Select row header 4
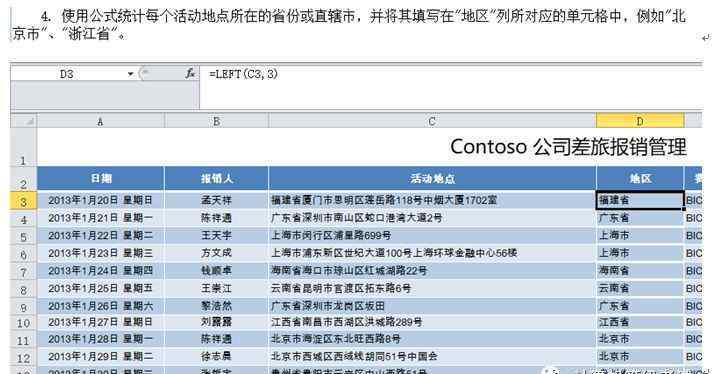715x374 pixels. pyautogui.click(x=23, y=218)
